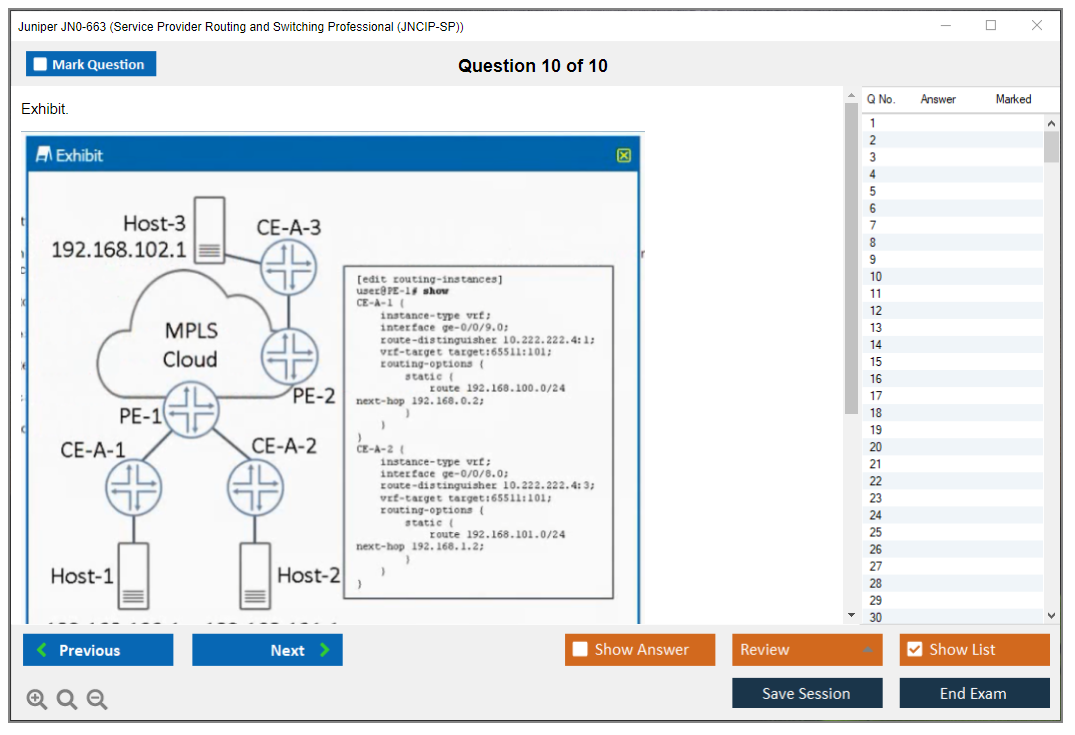Uncheck the Show List checkbox
This screenshot has height=735, width=1075.
(914, 650)
